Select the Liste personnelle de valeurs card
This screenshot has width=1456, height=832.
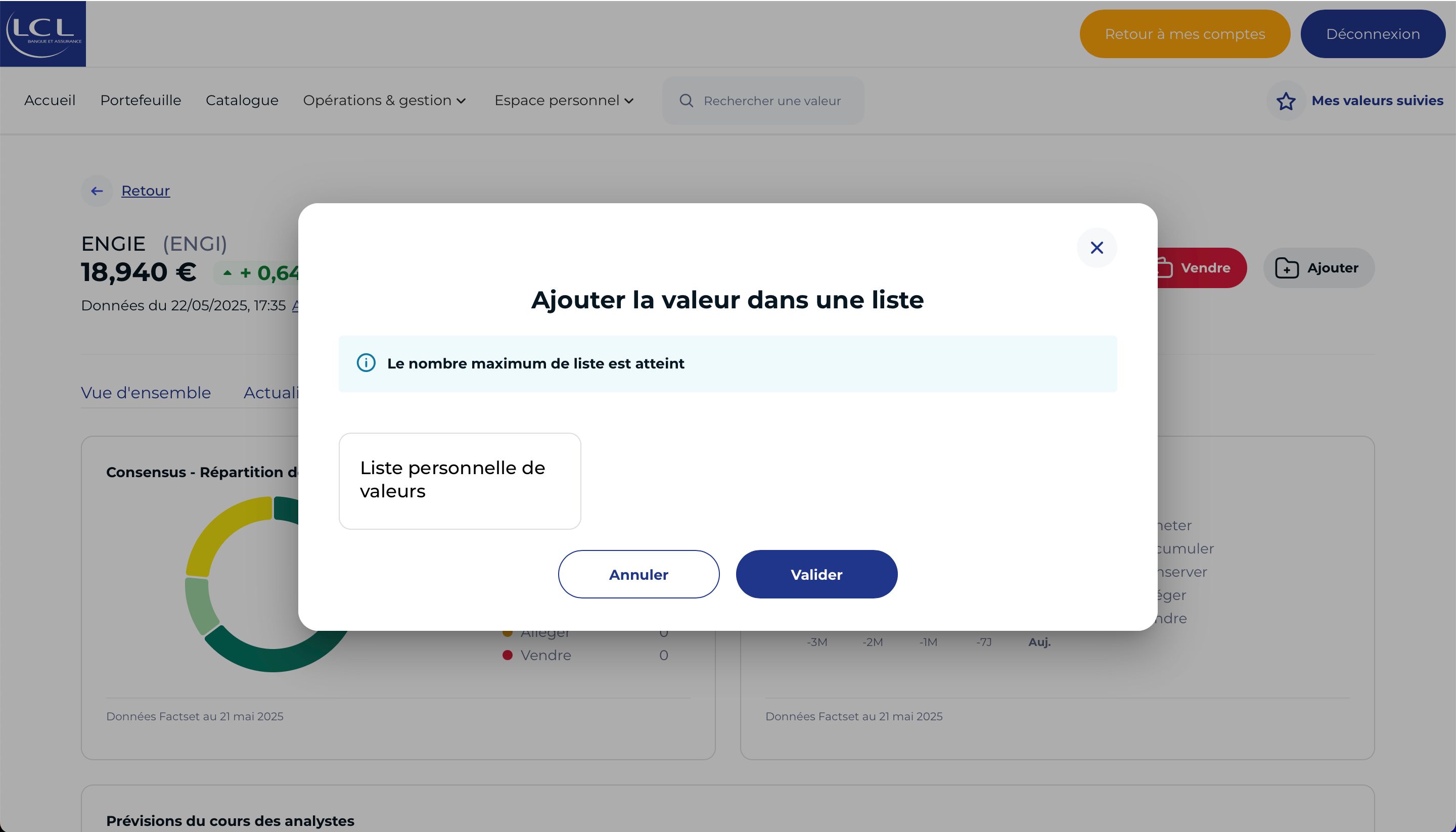coord(460,481)
